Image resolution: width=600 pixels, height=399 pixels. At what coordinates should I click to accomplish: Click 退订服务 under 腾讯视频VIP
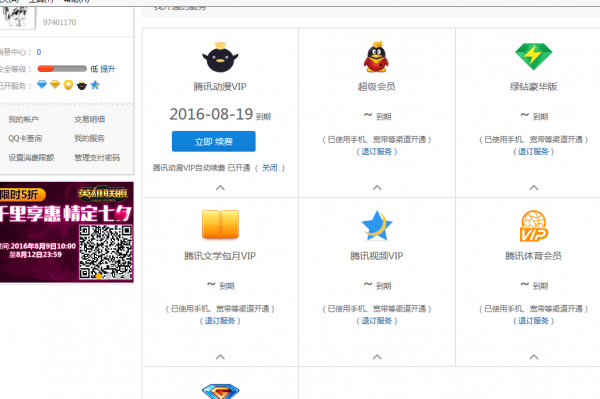click(377, 321)
